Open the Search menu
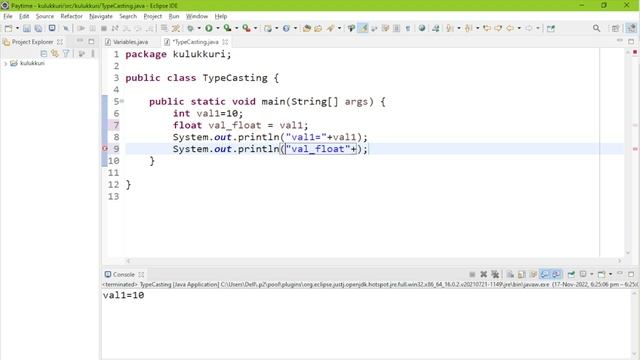Viewport: 640px width, 360px height. [128, 16]
